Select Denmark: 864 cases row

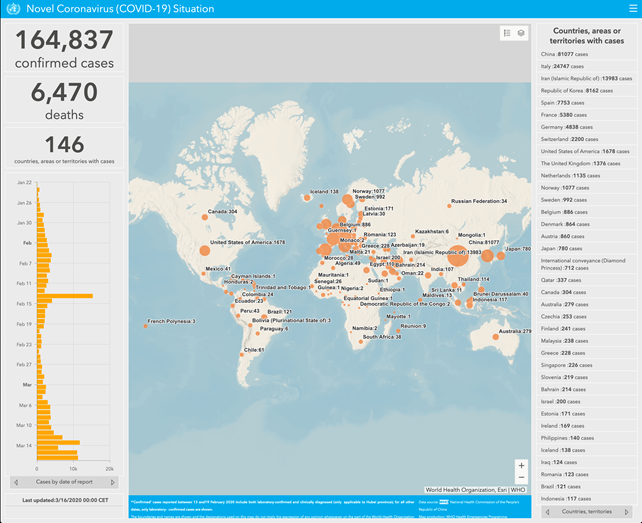pyautogui.click(x=587, y=224)
